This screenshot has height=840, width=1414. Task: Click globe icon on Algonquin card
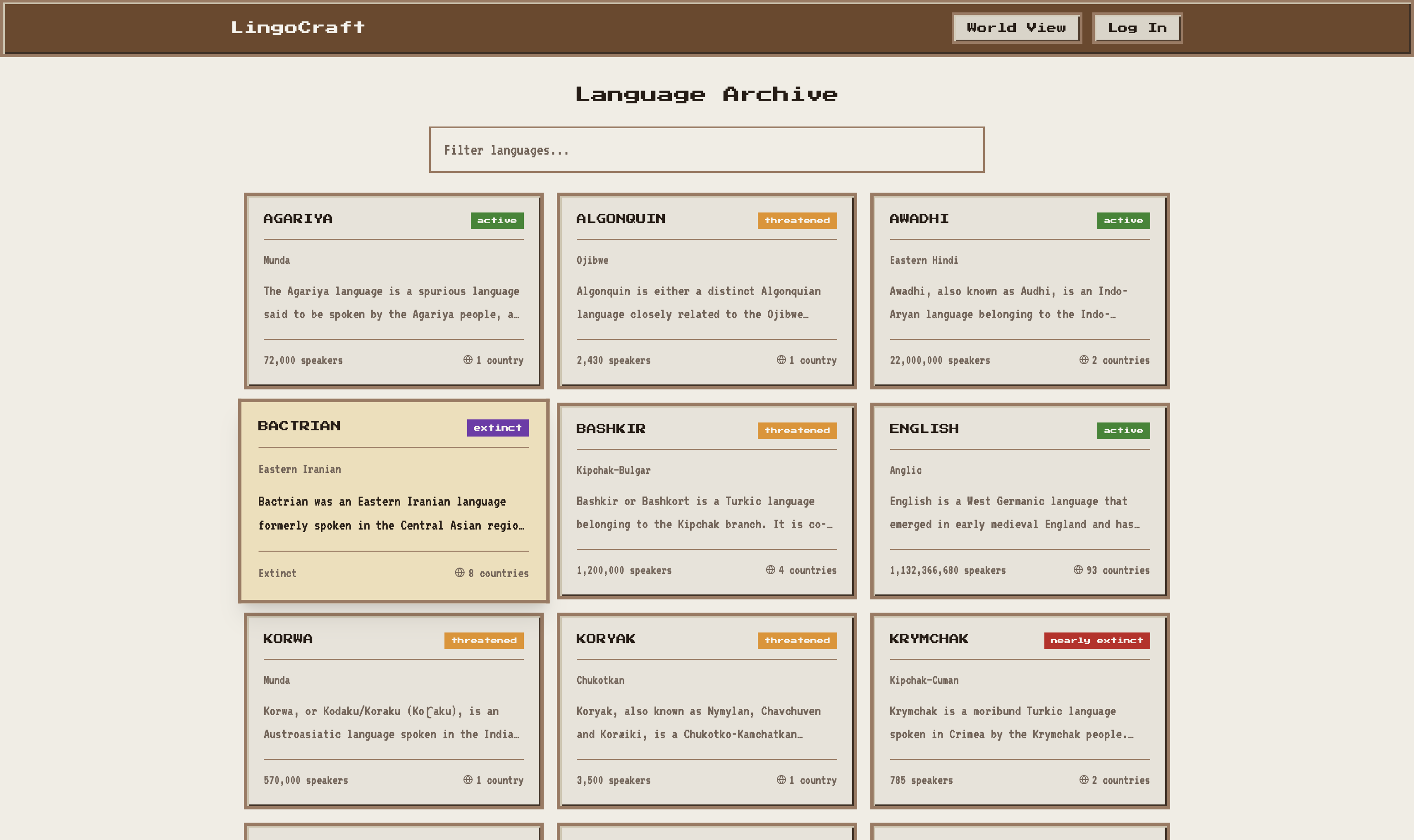click(x=781, y=360)
